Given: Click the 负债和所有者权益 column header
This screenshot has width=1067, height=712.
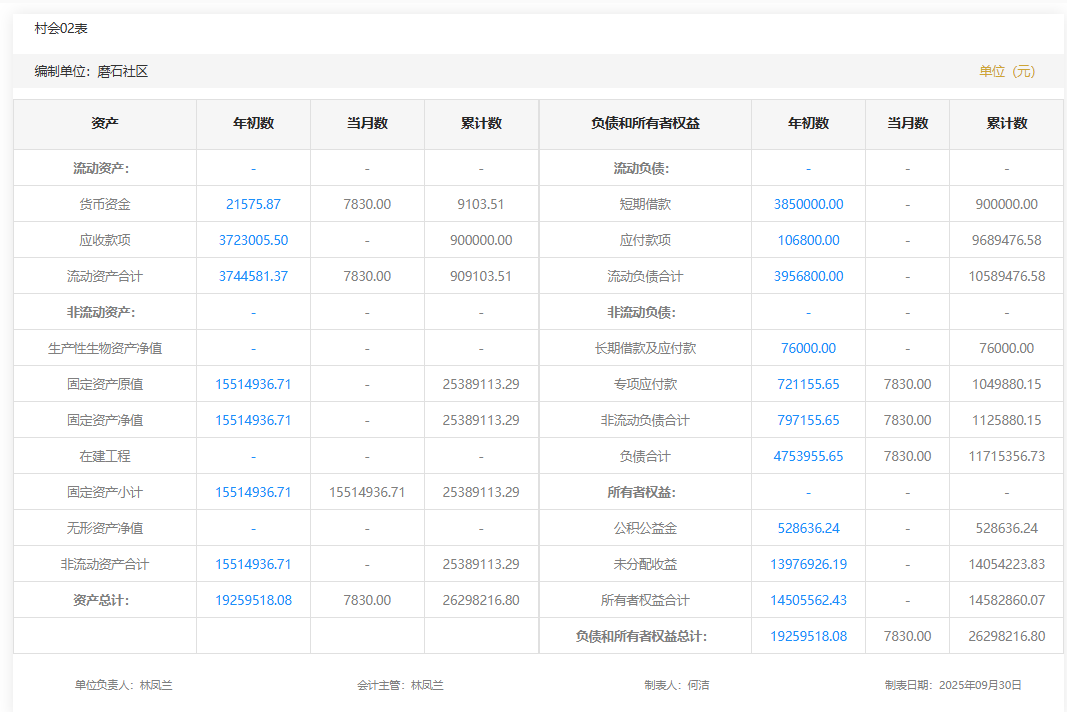Looking at the screenshot, I should 645,124.
